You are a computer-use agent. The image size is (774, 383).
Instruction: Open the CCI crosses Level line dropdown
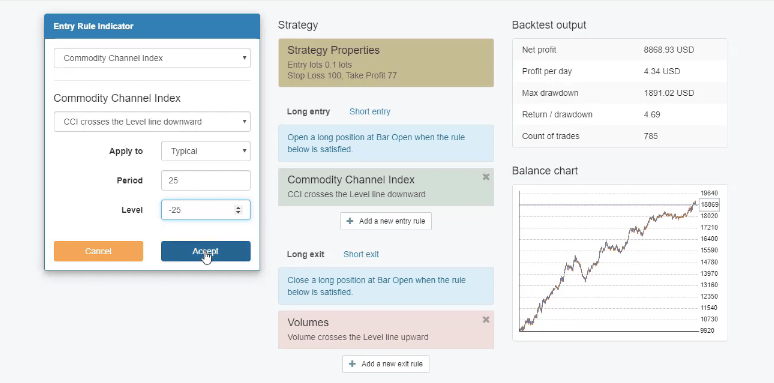pyautogui.click(x=152, y=121)
